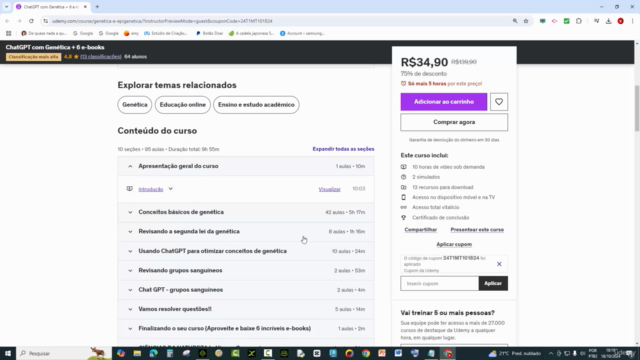Open the Genética related topic chip
The height and width of the screenshot is (360, 640).
(x=135, y=105)
